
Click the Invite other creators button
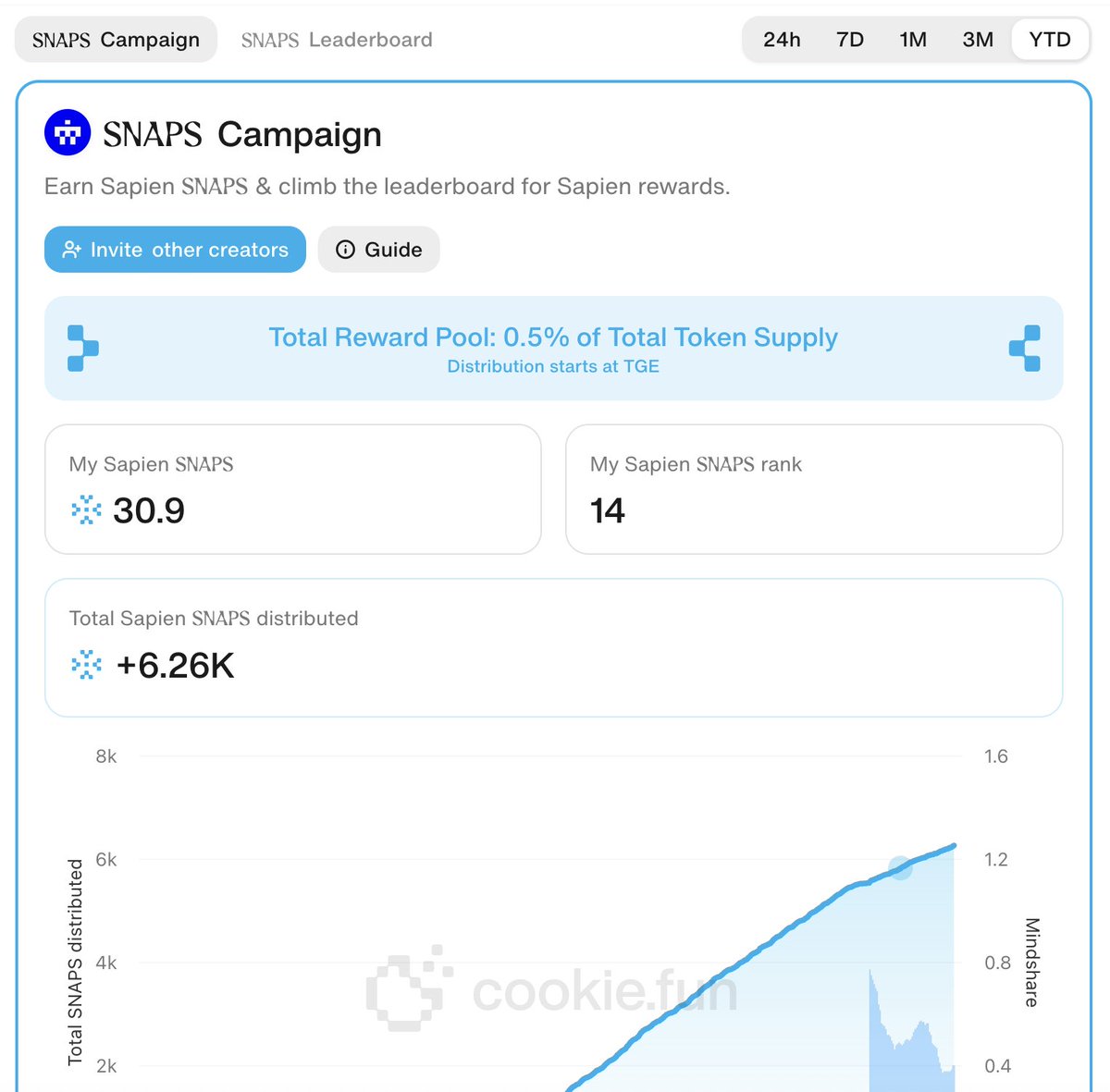[x=175, y=250]
